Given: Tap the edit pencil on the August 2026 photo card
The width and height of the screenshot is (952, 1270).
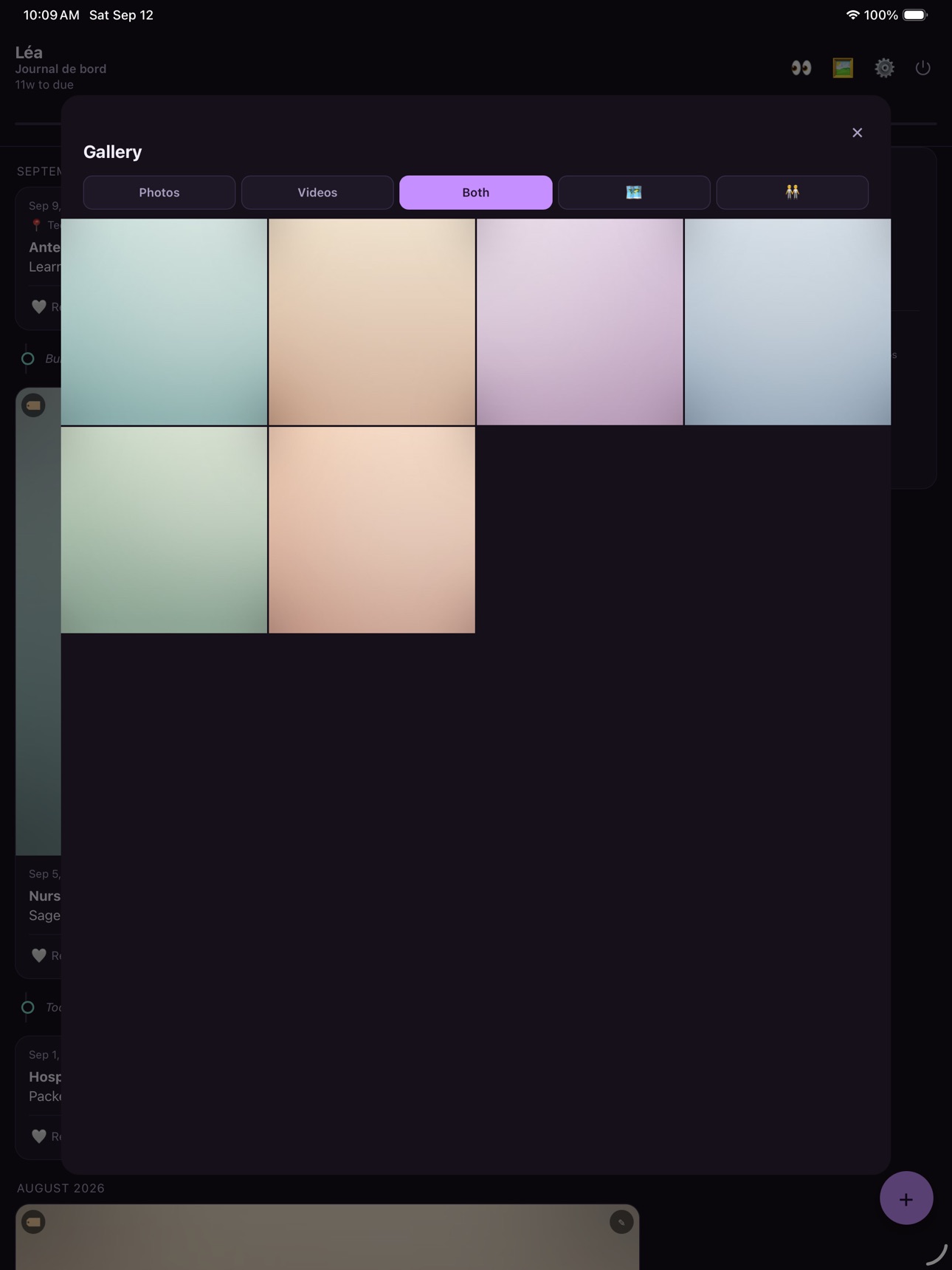Looking at the screenshot, I should tap(621, 1222).
